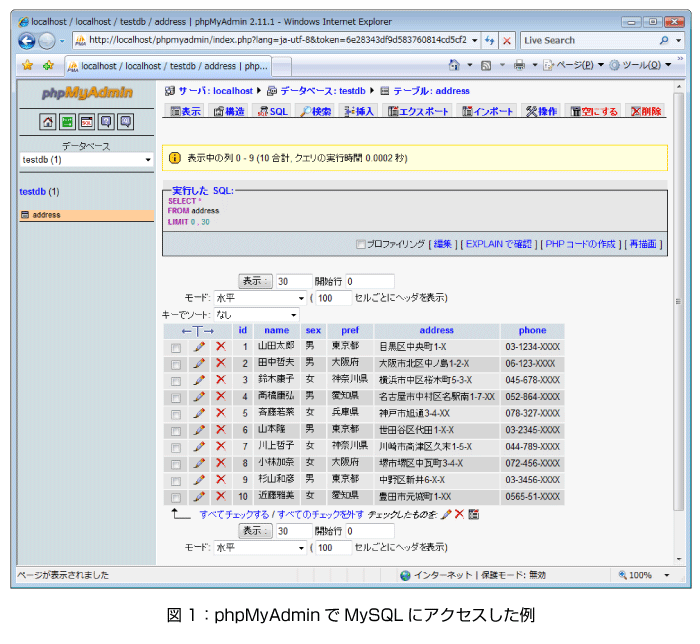
Task: Click the phpMyAdmin home icon in sidebar
Action: pyautogui.click(x=47, y=121)
